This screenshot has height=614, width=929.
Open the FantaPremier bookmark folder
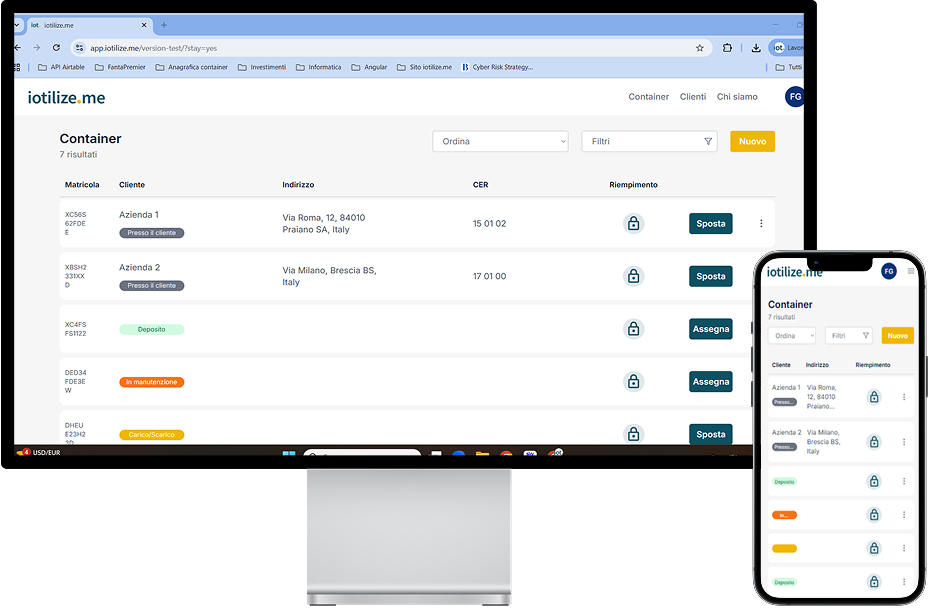[x=120, y=68]
